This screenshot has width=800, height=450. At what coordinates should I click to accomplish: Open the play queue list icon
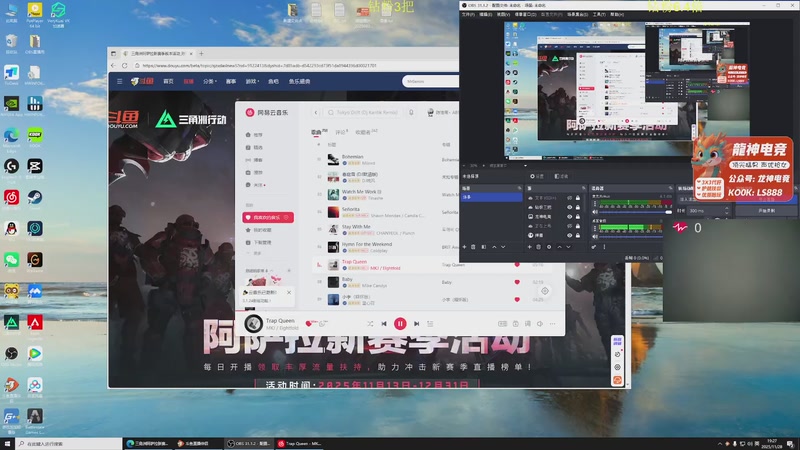tap(430, 324)
